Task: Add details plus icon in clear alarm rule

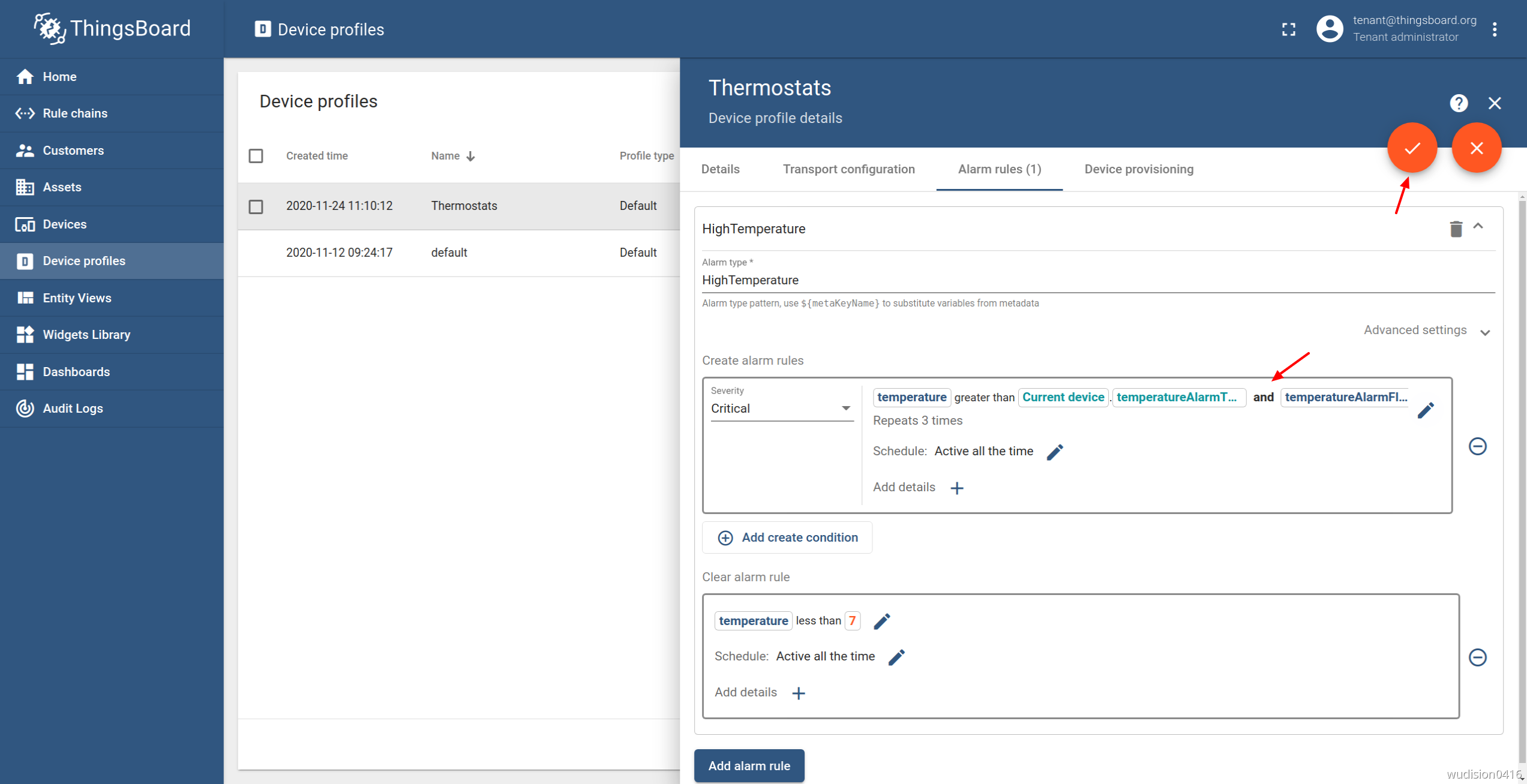Action: [x=798, y=693]
